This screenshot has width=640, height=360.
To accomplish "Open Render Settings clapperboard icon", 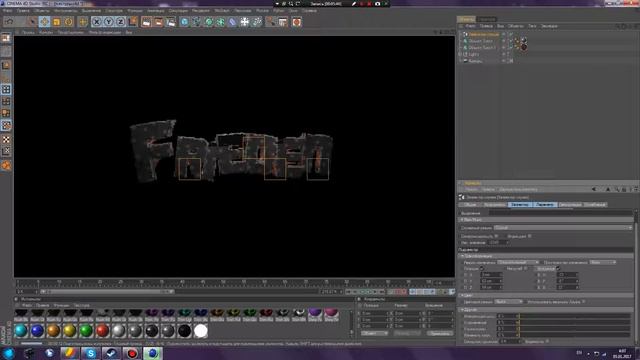I will [x=171, y=22].
